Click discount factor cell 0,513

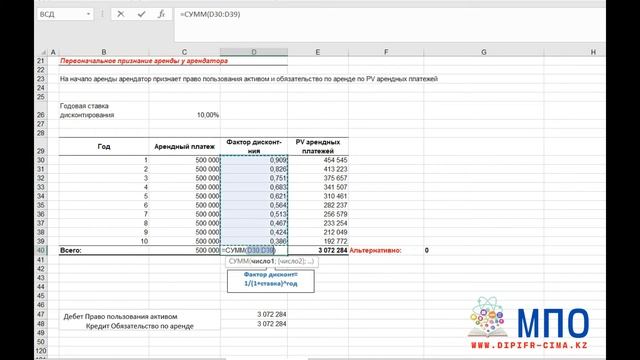pos(254,214)
